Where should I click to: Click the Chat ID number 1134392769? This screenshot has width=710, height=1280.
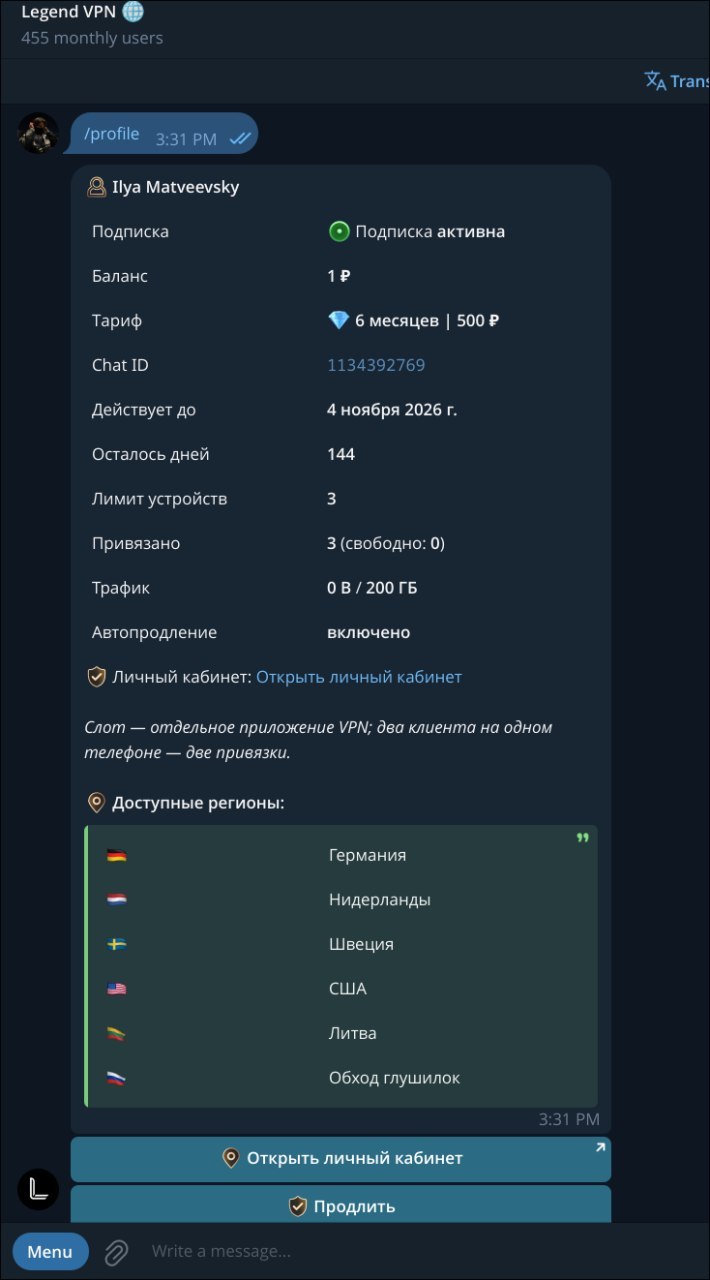(x=376, y=365)
